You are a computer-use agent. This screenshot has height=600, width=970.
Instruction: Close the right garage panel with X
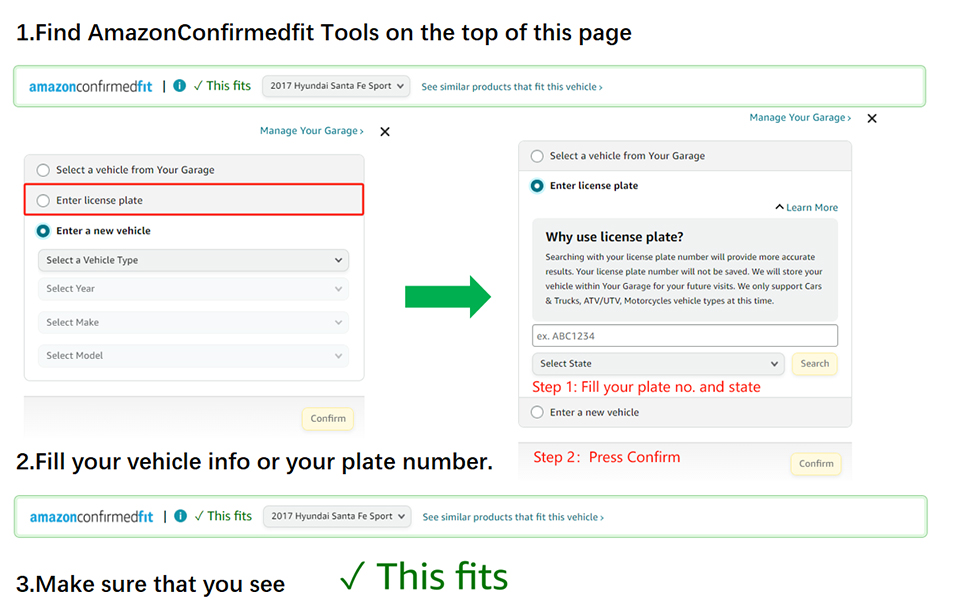872,118
